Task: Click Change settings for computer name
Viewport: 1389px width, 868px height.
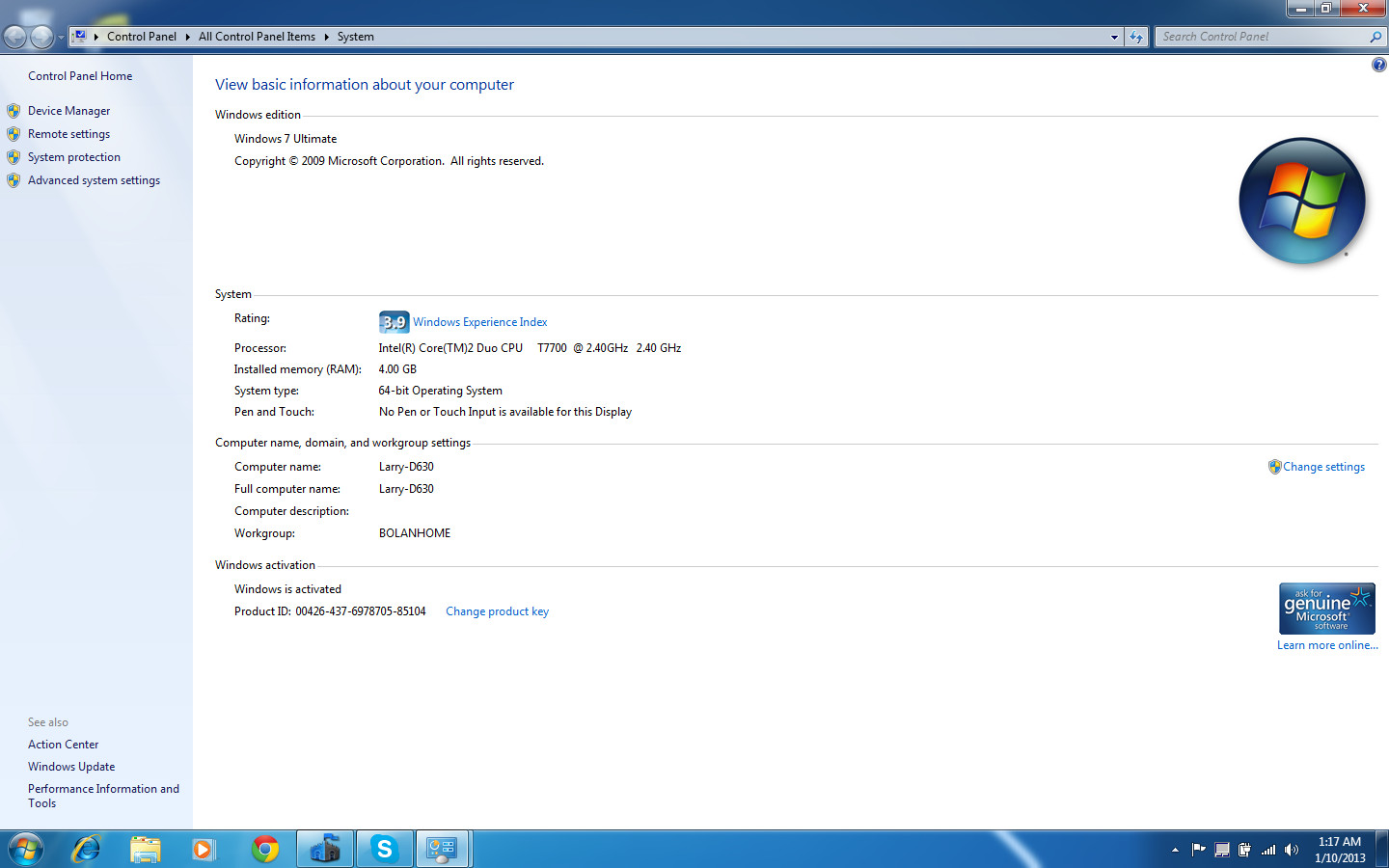Action: 1323,467
